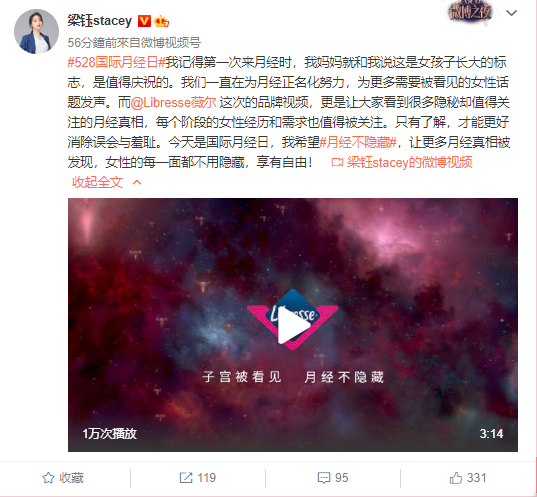Play the Libresse video
537x497 pixels.
click(293, 325)
